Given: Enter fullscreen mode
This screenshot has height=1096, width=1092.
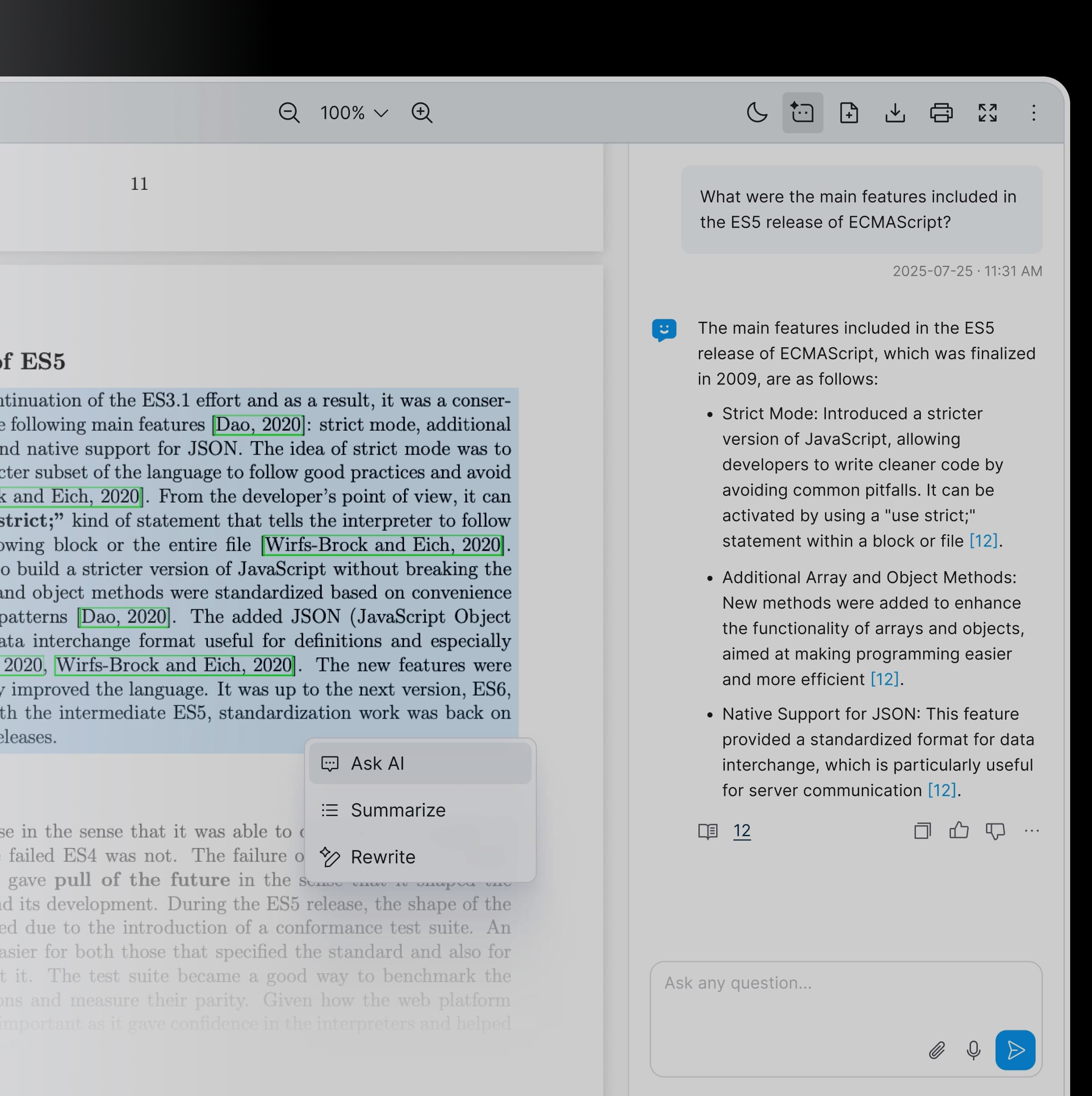Looking at the screenshot, I should [x=988, y=113].
